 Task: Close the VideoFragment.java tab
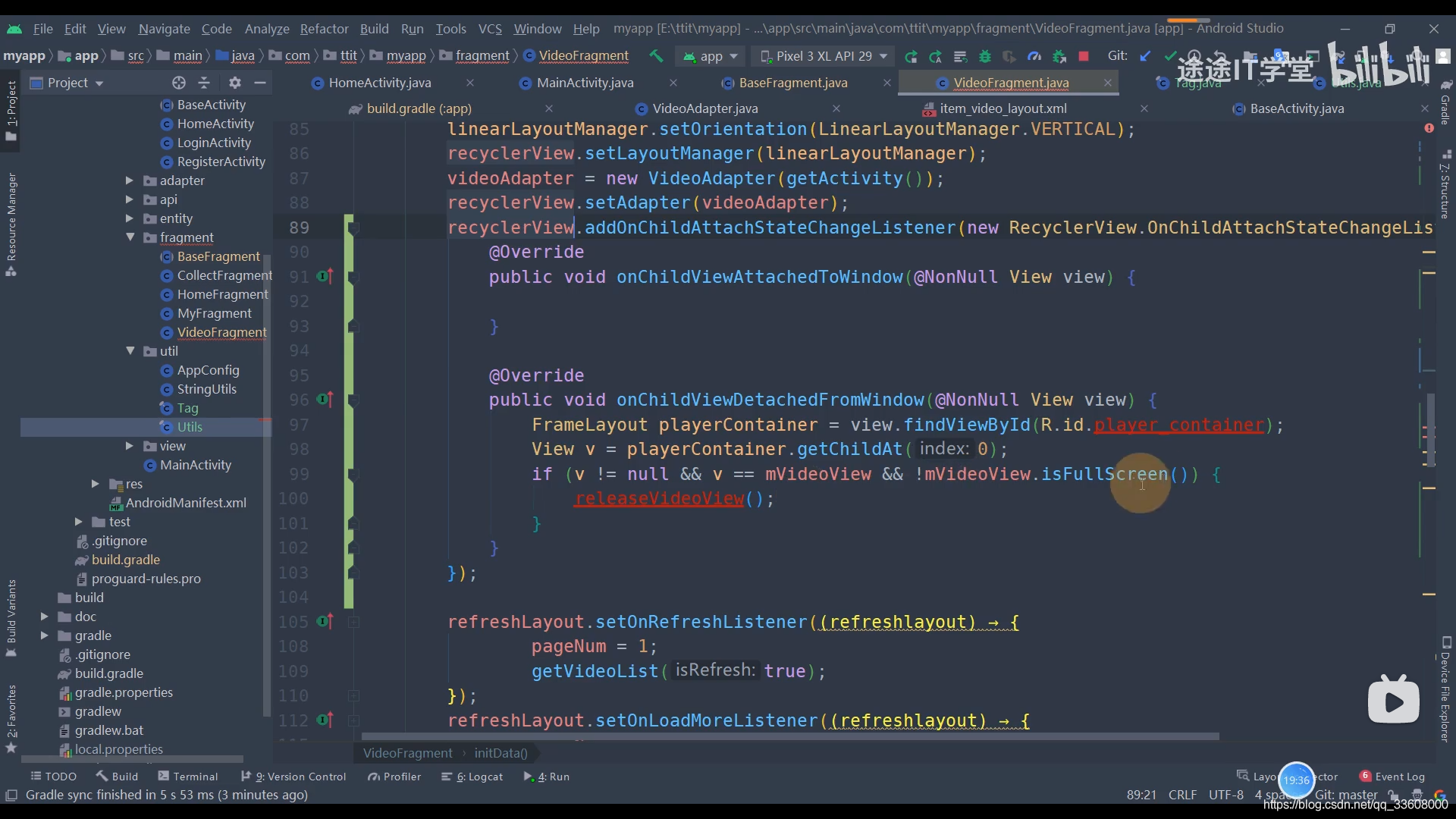(1108, 83)
